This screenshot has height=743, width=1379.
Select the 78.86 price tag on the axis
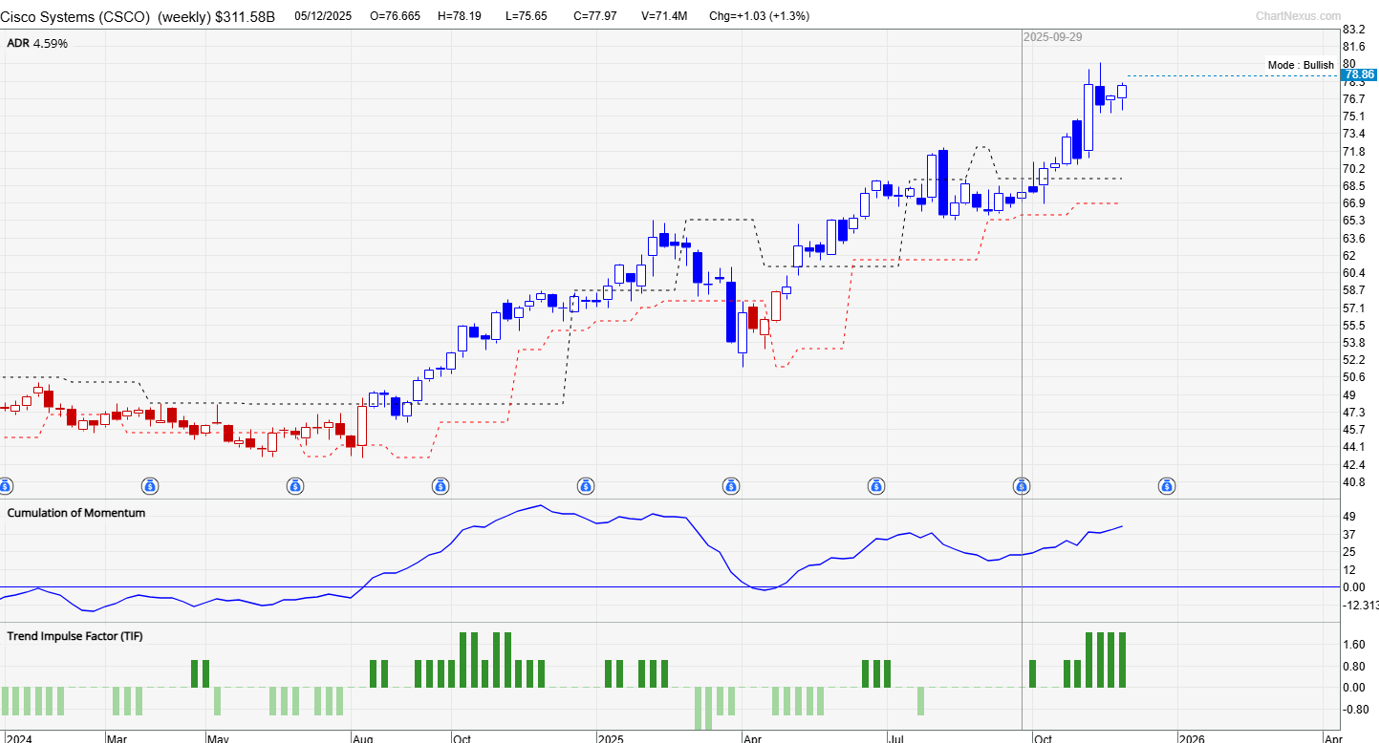[1360, 74]
